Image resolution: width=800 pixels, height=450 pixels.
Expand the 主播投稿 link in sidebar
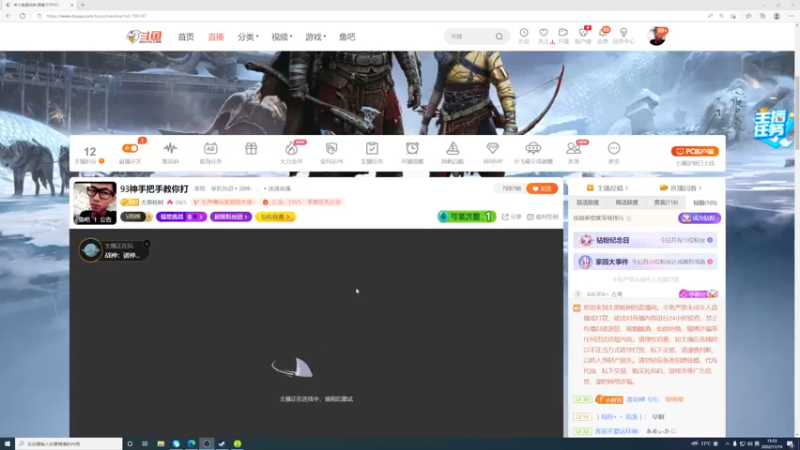(607, 188)
